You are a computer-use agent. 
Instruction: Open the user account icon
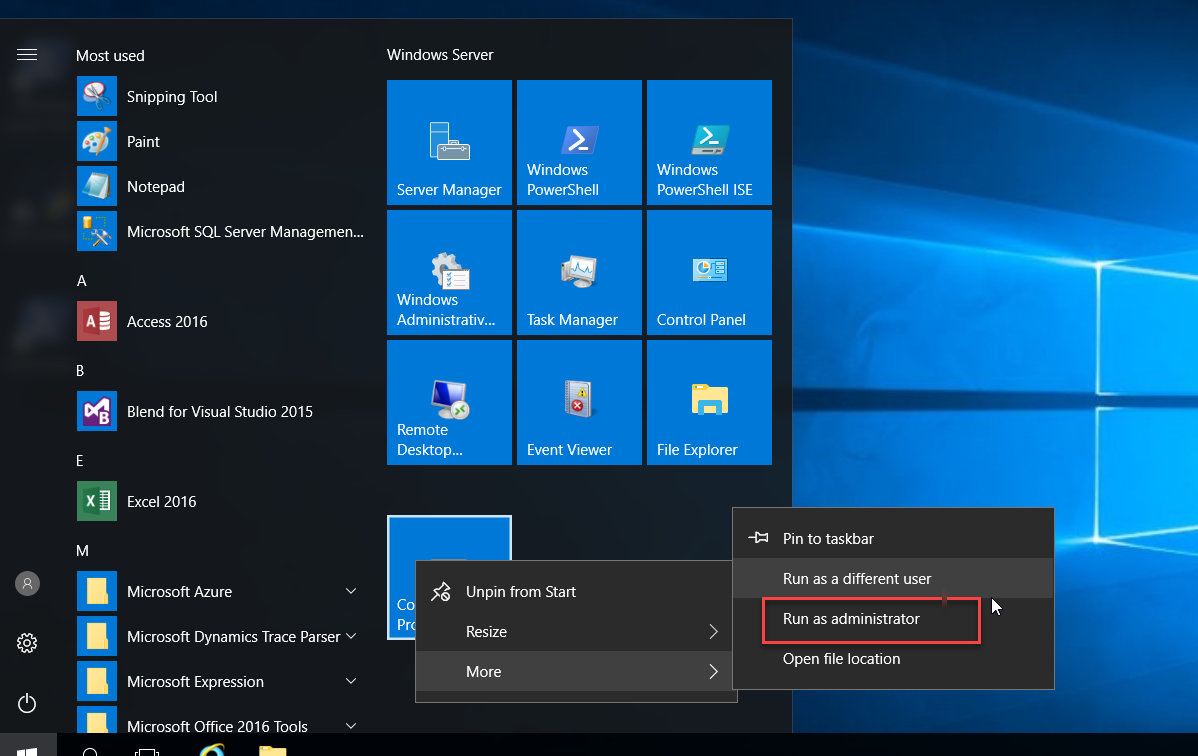click(x=28, y=583)
